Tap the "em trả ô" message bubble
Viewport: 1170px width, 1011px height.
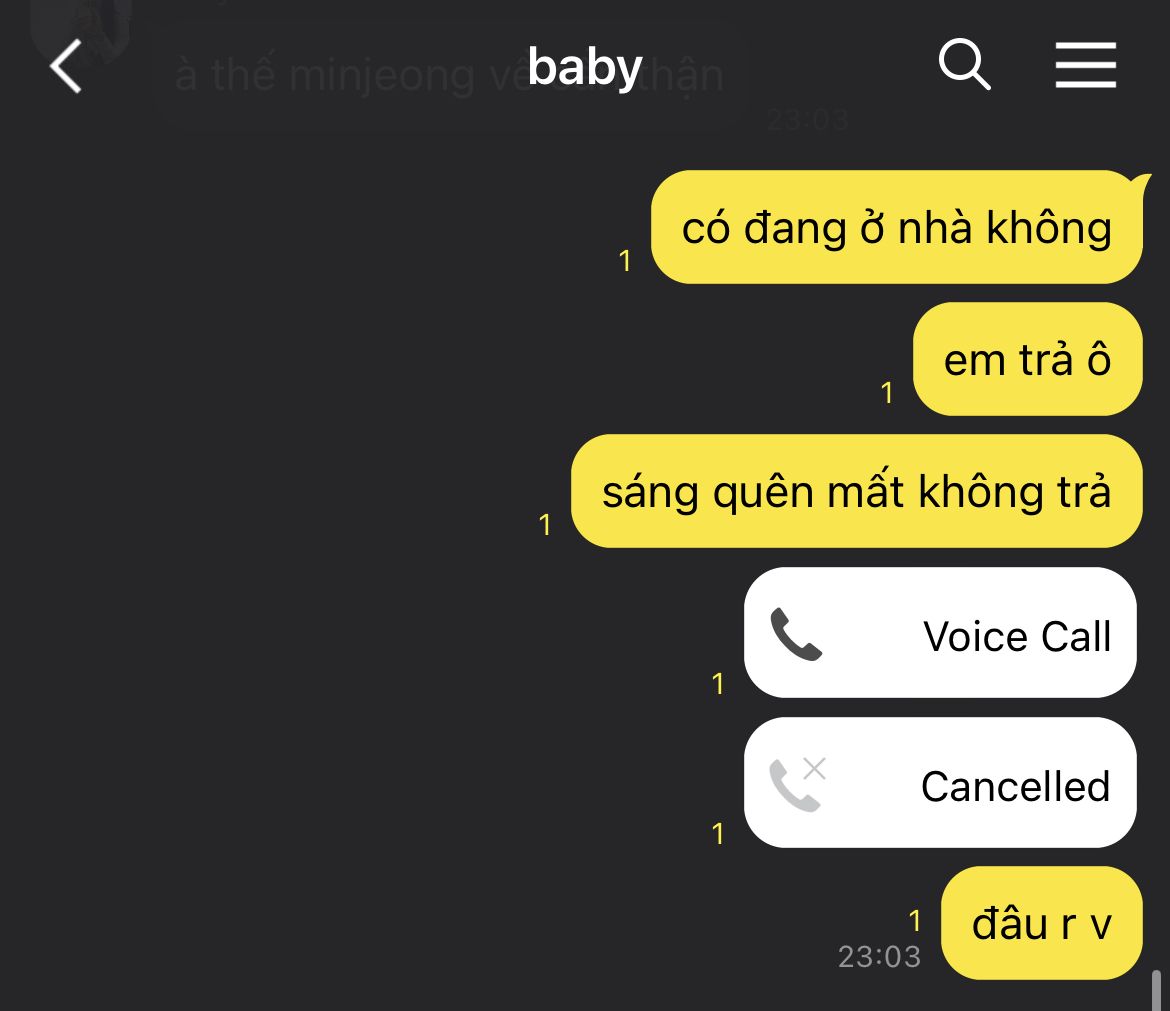point(1027,360)
